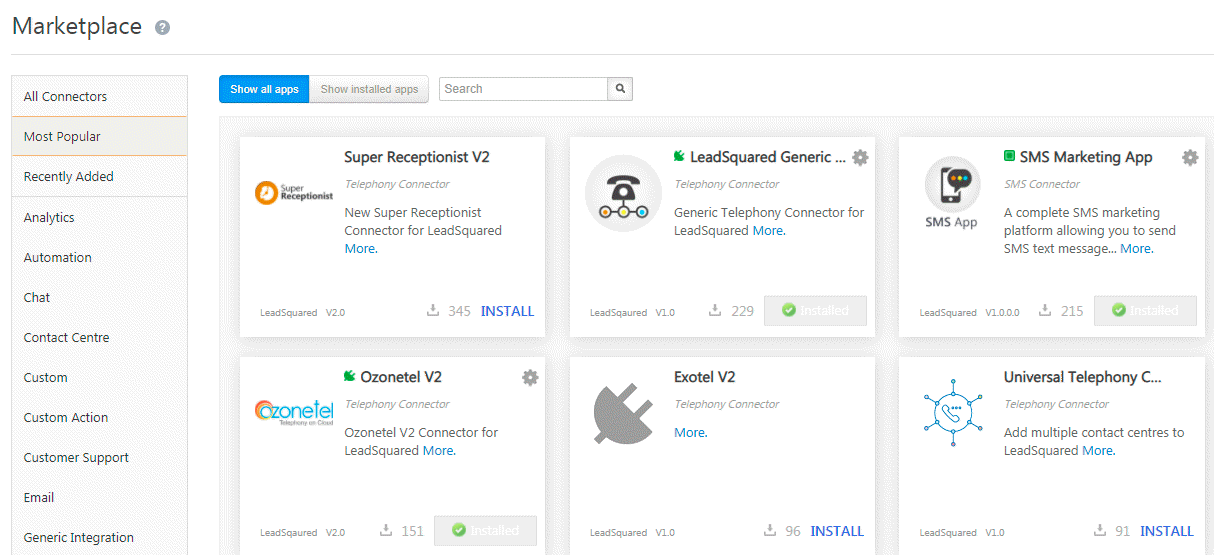Open Analytics category
This screenshot has height=555, width=1214.
coord(99,217)
